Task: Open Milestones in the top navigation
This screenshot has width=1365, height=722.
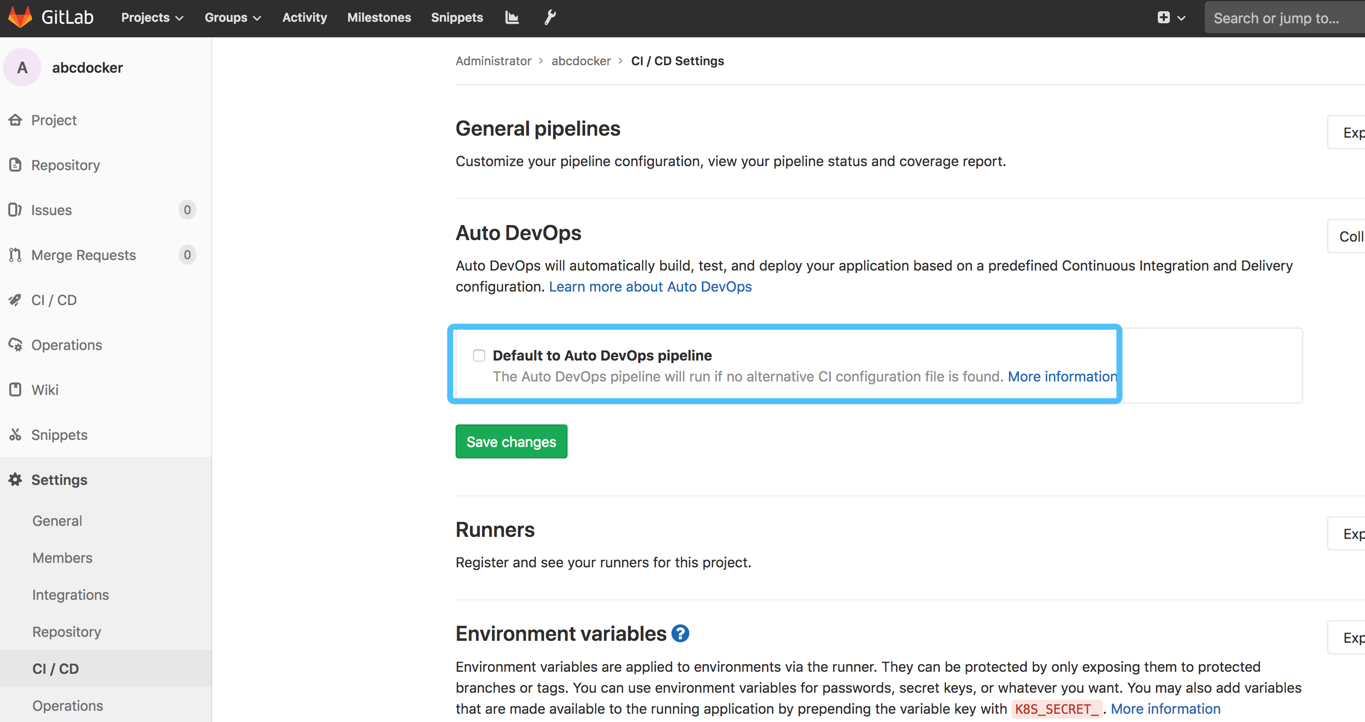Action: 379,18
